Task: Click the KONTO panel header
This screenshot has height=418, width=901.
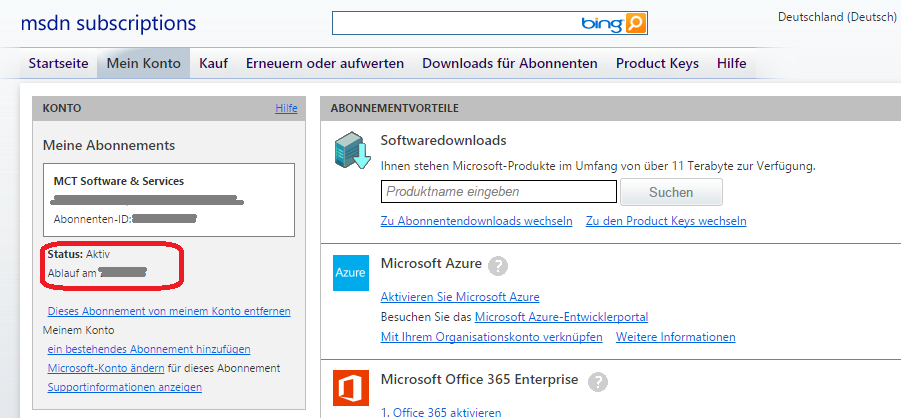Action: (169, 108)
